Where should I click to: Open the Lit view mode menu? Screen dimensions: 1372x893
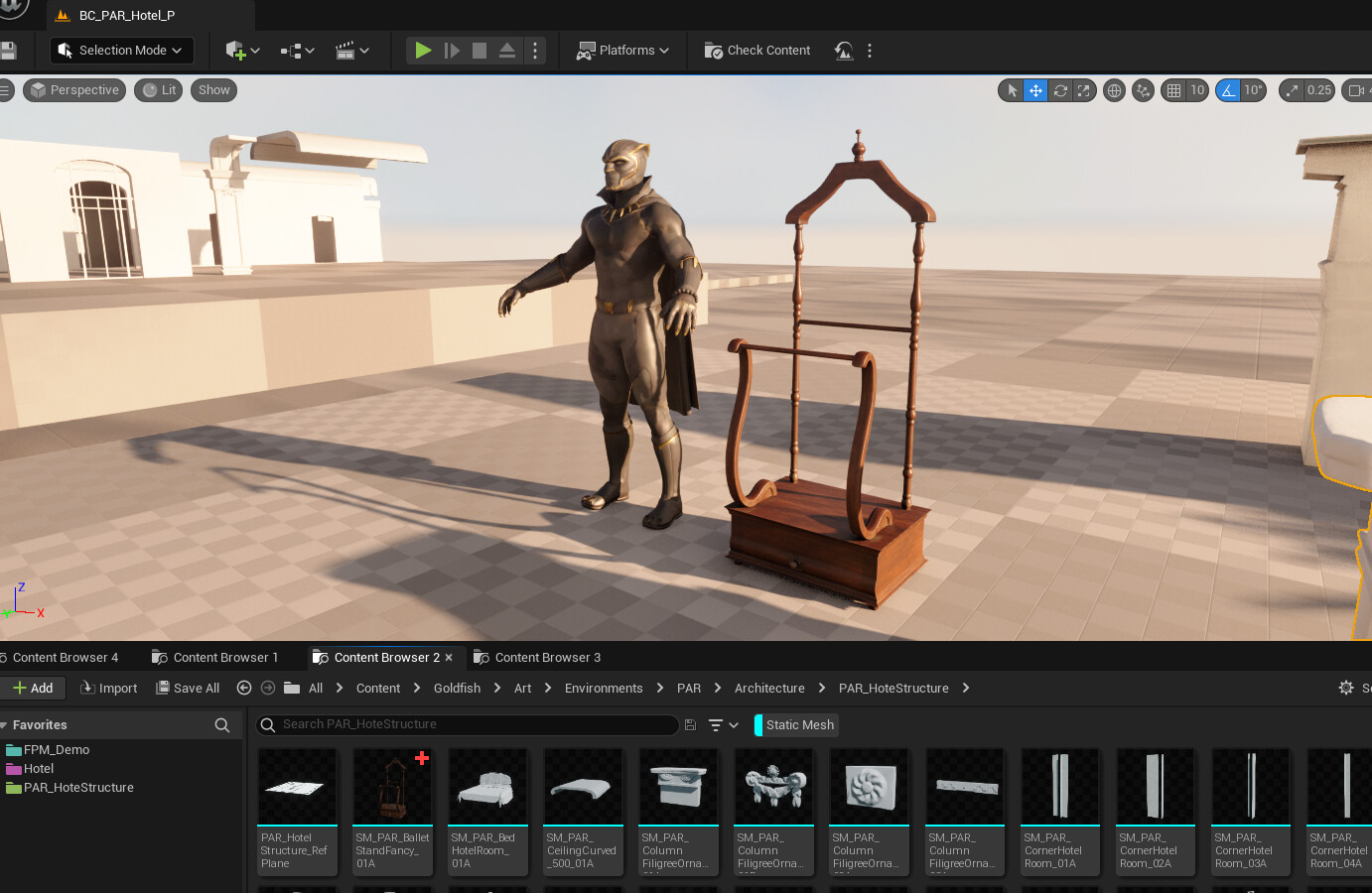[x=159, y=90]
